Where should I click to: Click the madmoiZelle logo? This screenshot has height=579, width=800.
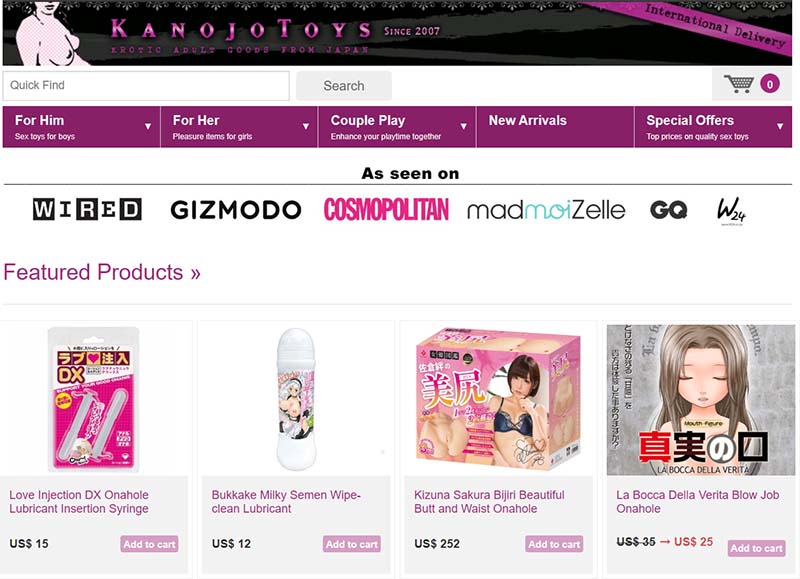pos(546,210)
